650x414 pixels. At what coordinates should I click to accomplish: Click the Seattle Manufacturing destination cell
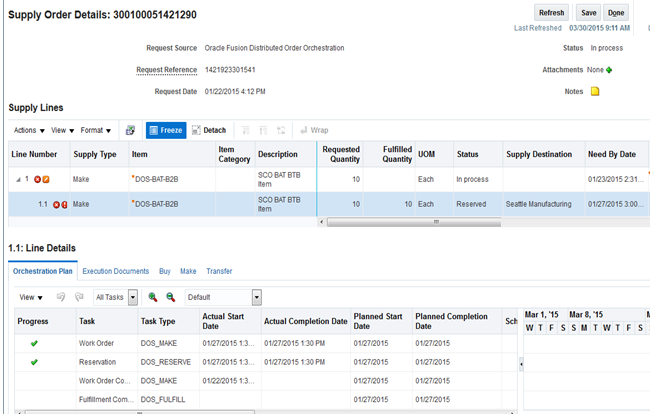tap(543, 204)
